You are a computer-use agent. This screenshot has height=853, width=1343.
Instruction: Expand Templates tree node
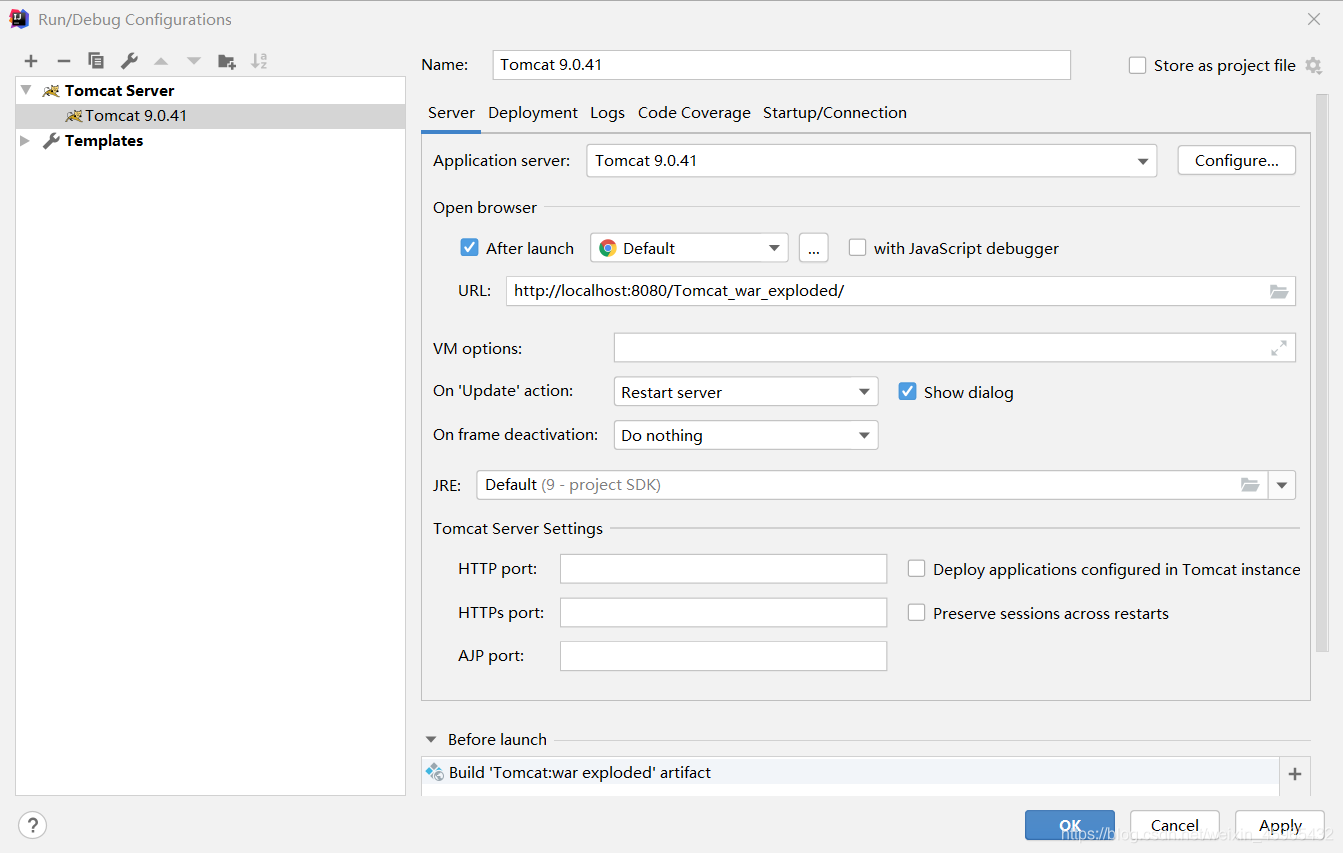pyautogui.click(x=26, y=141)
